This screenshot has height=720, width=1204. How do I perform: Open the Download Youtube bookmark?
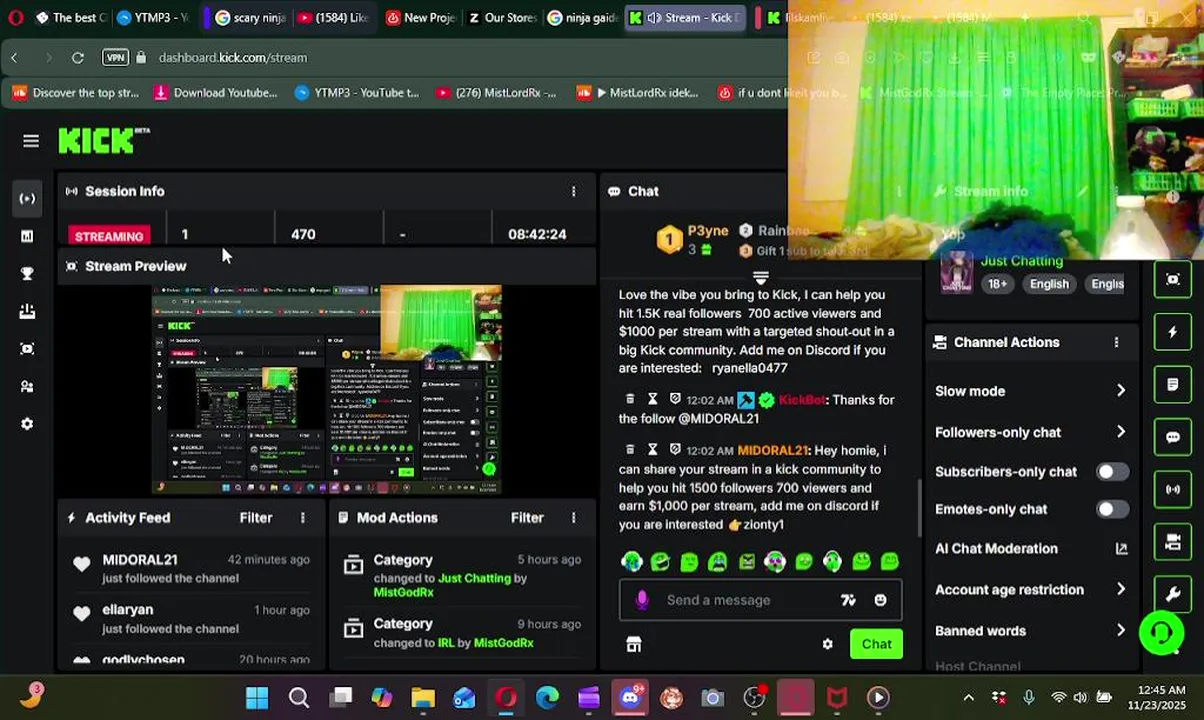[215, 93]
